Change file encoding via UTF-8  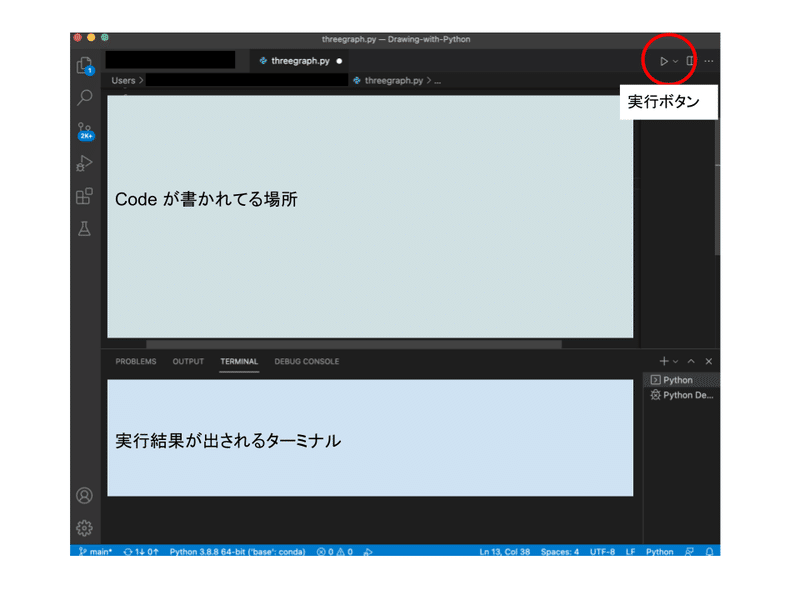[602, 552]
